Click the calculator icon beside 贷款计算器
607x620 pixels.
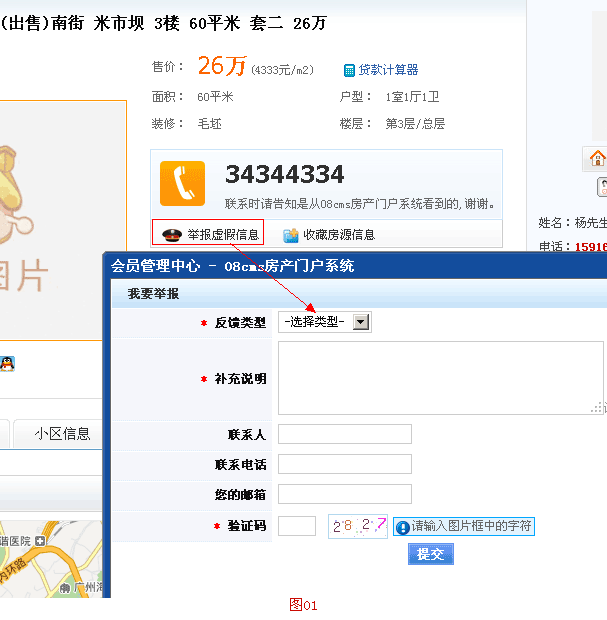pos(349,70)
